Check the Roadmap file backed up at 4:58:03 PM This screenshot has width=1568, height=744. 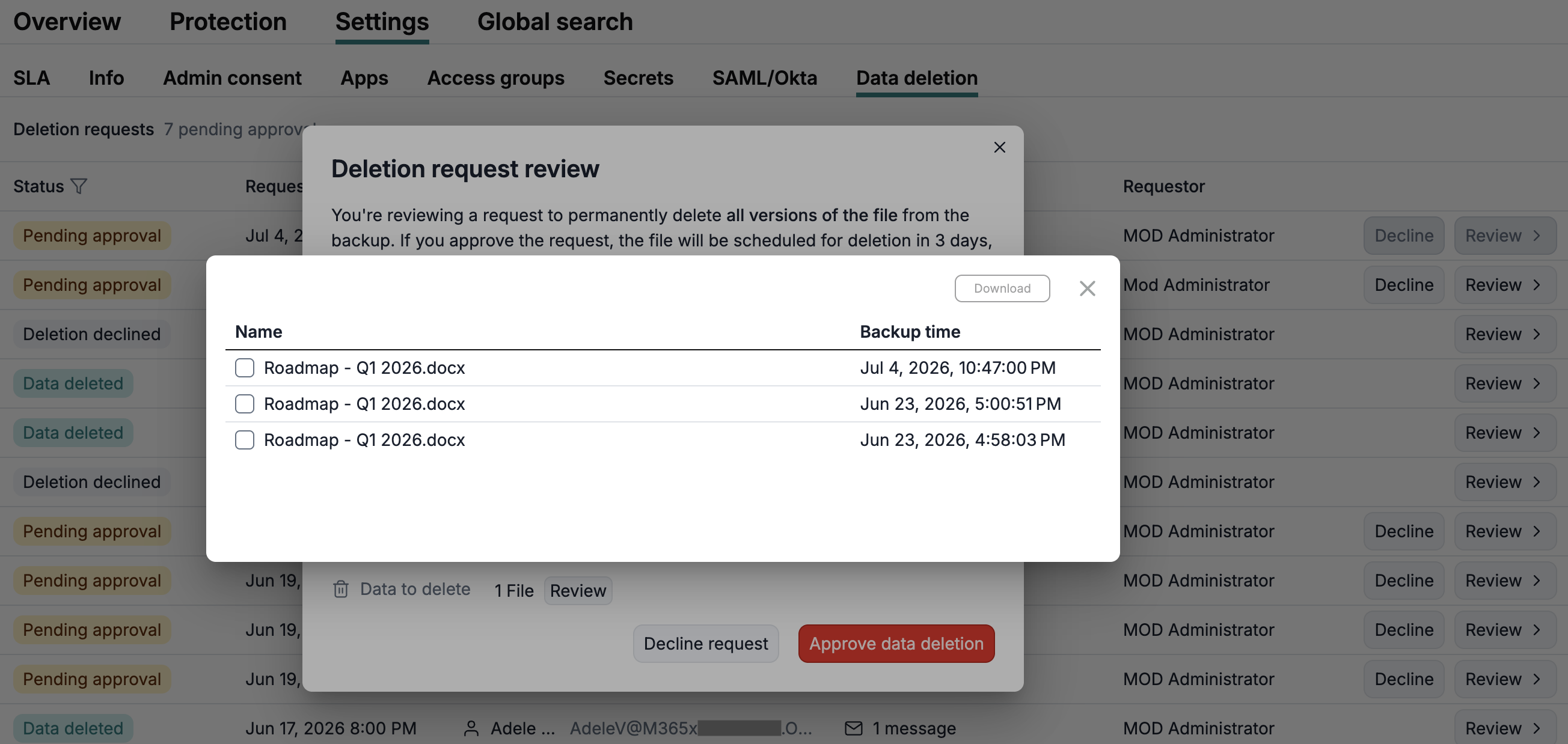click(245, 440)
